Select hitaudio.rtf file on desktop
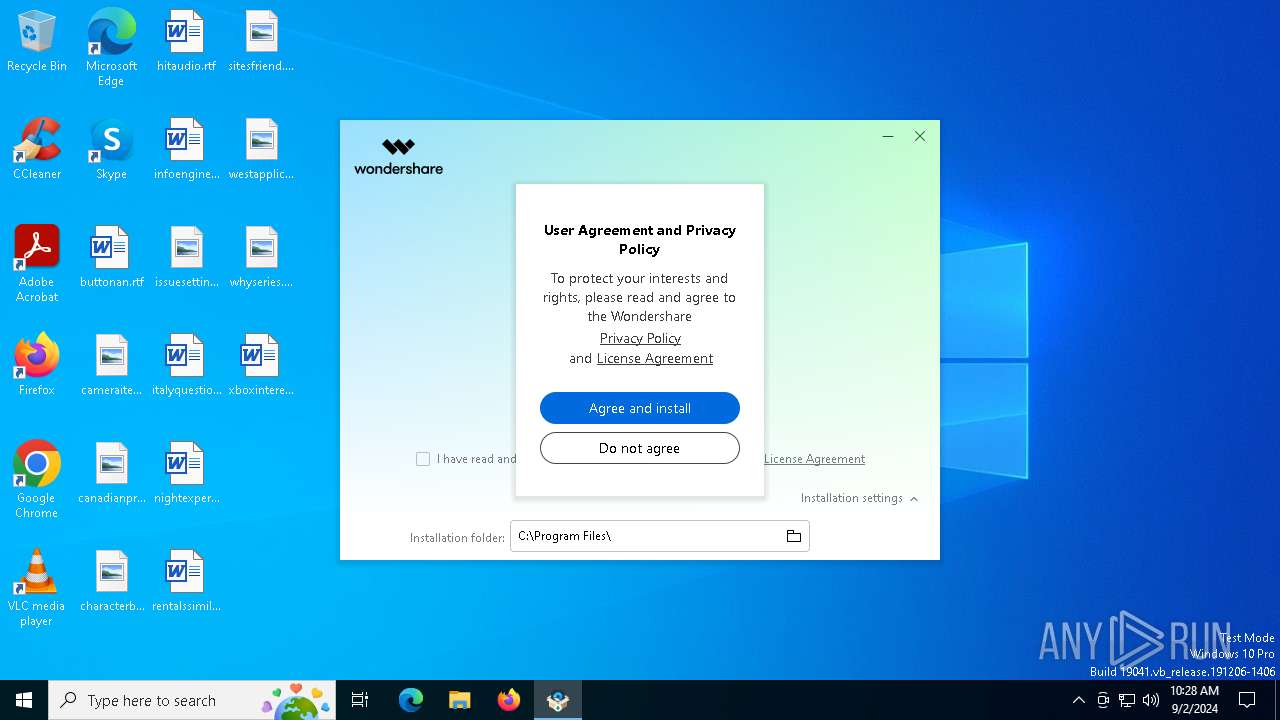 click(186, 42)
